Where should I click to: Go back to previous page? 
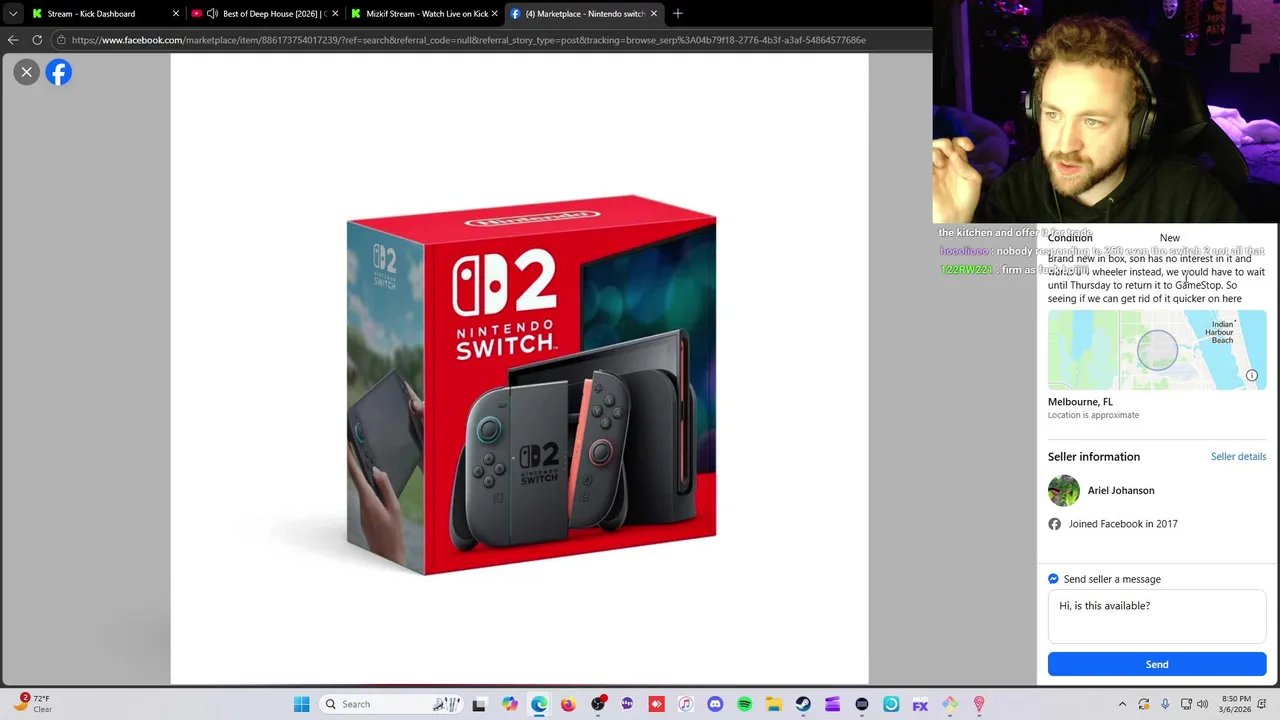tap(13, 40)
